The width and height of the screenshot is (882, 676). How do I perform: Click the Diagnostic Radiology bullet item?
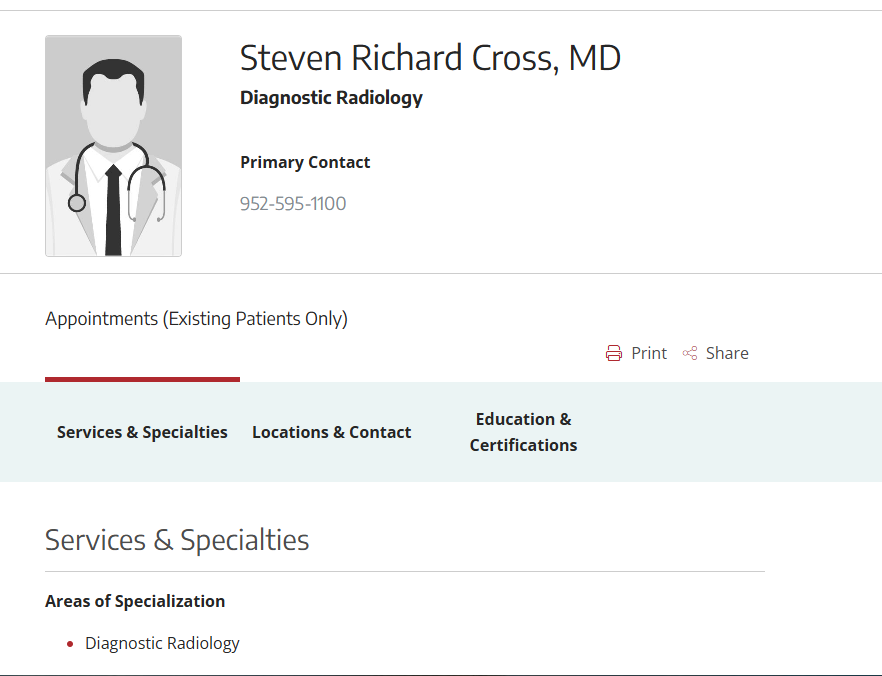(162, 643)
